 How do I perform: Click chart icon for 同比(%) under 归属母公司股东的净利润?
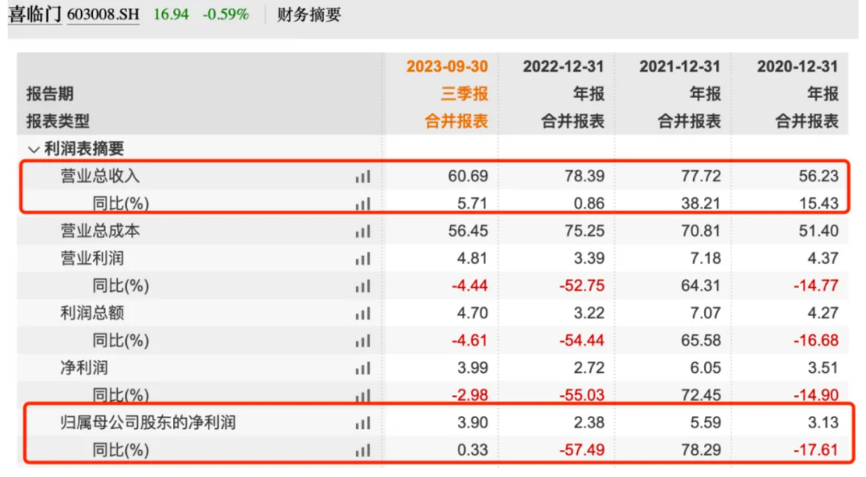(x=362, y=451)
